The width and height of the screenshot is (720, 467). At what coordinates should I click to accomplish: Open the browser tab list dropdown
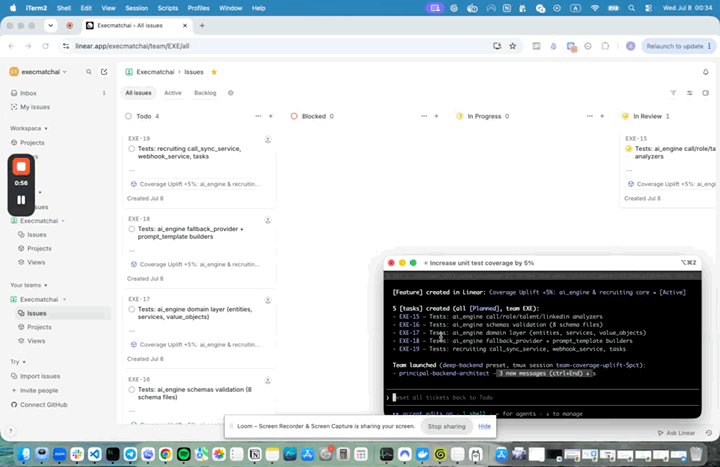click(x=51, y=26)
